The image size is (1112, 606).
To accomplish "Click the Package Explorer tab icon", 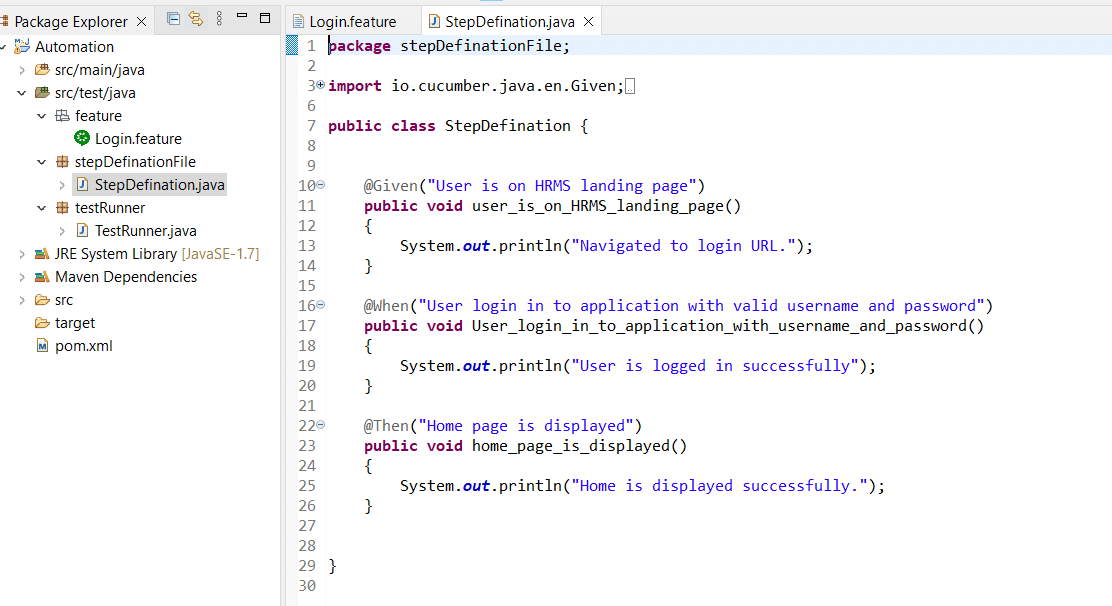I will tap(5, 22).
